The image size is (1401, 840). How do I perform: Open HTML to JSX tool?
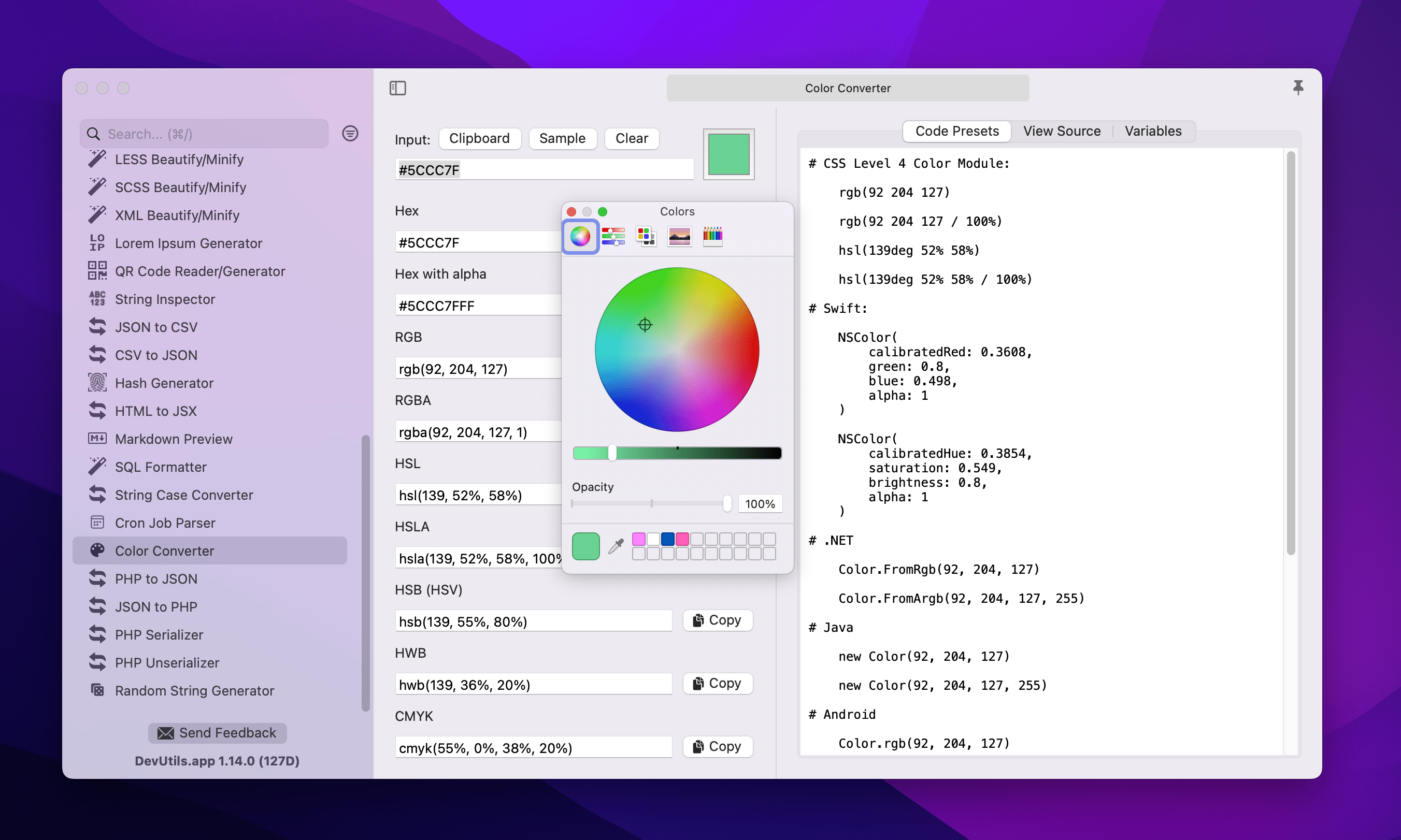[x=209, y=411]
